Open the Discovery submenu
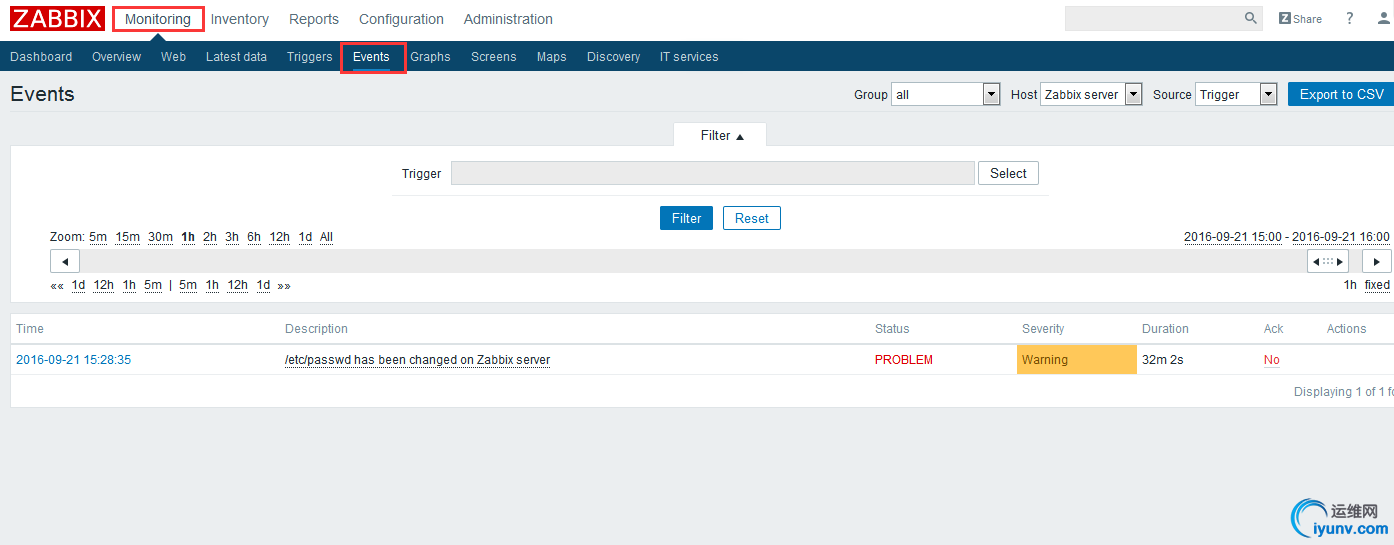The height and width of the screenshot is (545, 1394). click(613, 57)
